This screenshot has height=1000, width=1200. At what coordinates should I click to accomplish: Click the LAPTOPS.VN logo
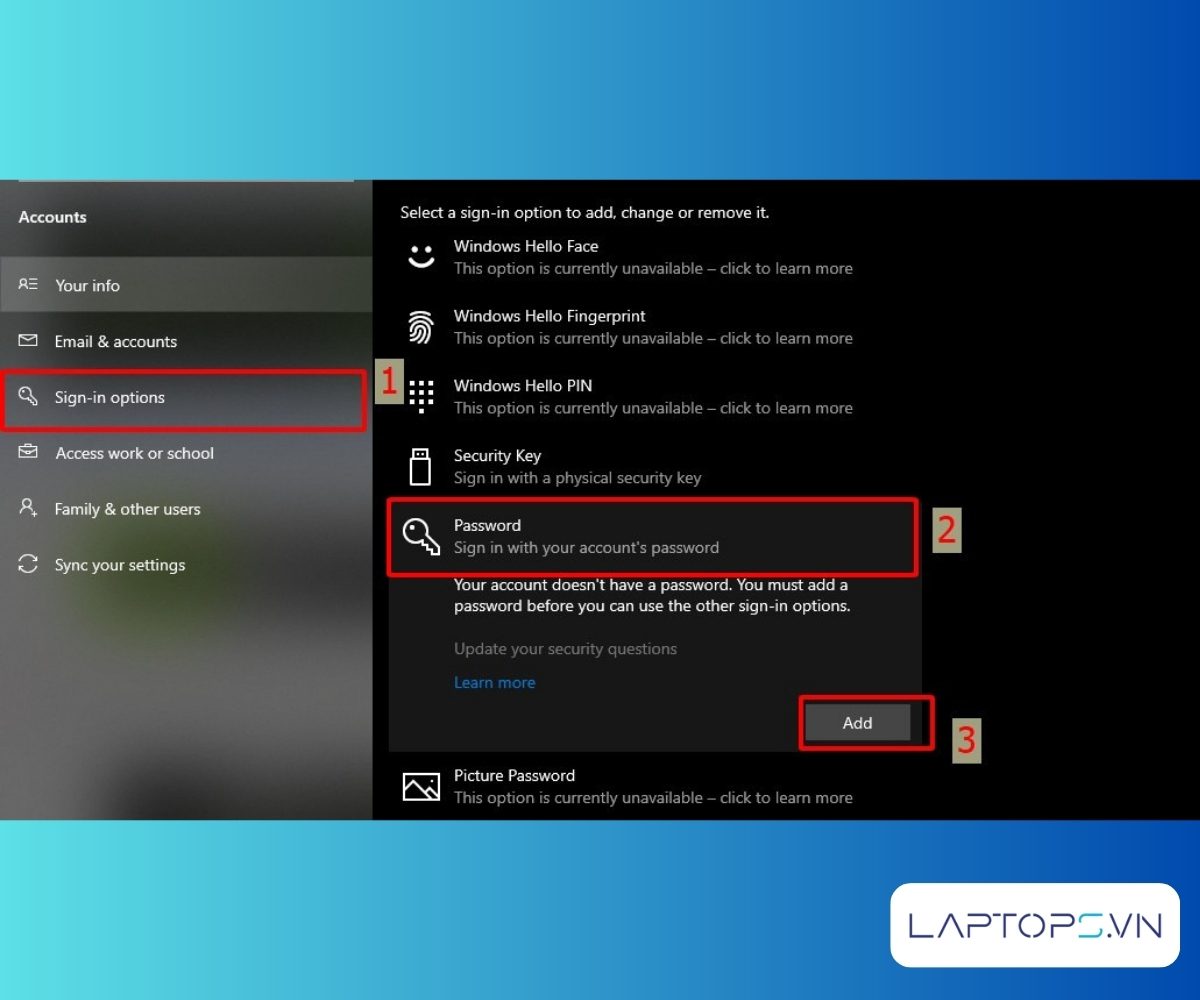tap(1035, 925)
